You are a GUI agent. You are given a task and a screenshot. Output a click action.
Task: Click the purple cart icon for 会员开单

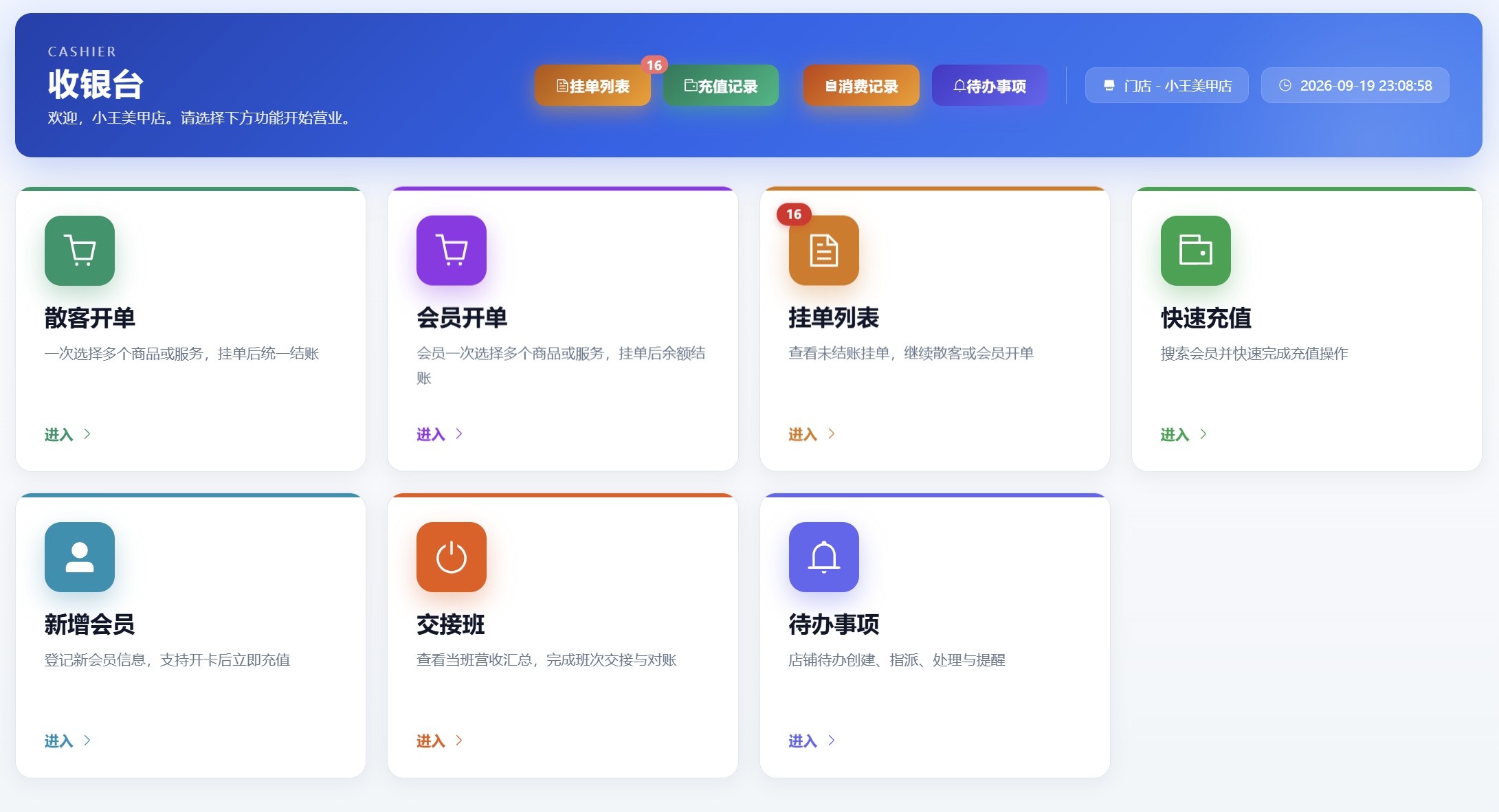click(x=452, y=251)
